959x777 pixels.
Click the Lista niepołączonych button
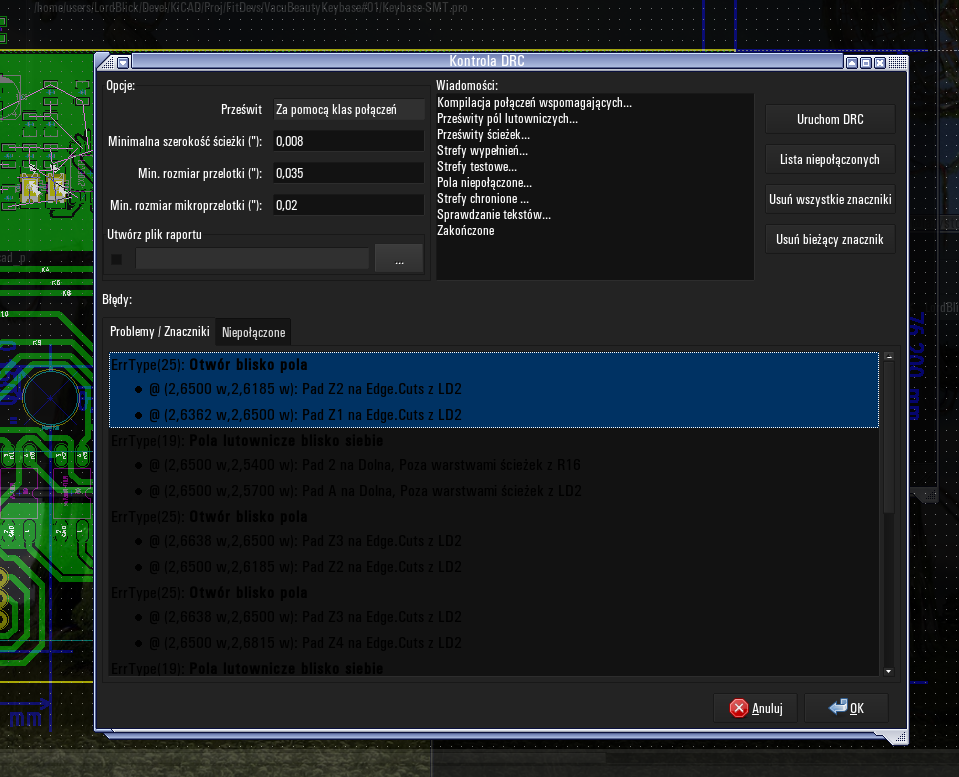[830, 159]
